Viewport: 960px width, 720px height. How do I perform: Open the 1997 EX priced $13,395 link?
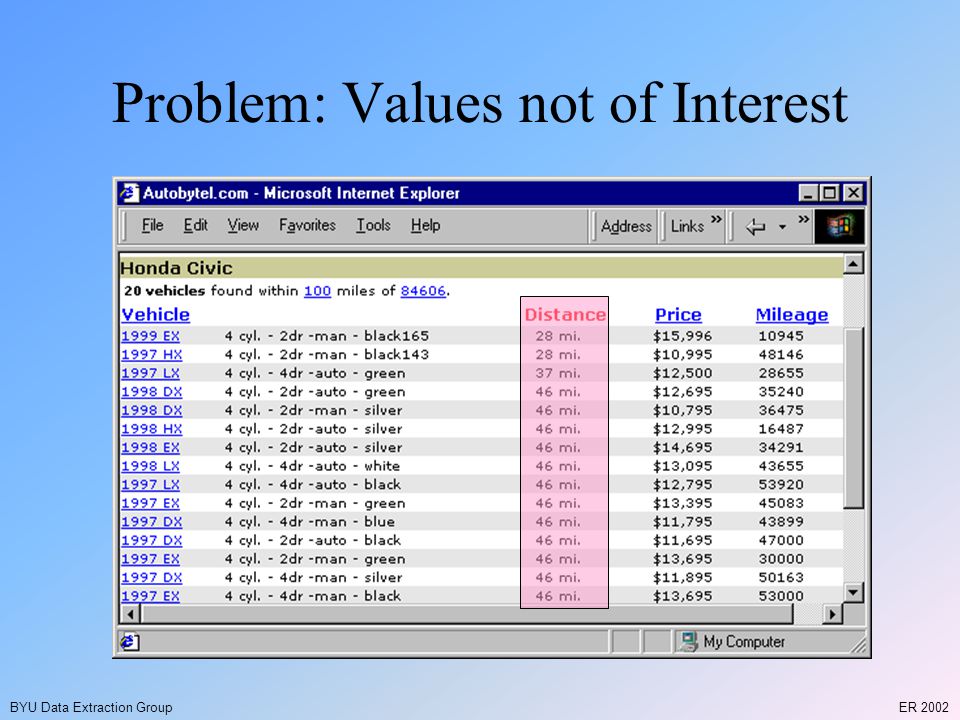pos(151,503)
